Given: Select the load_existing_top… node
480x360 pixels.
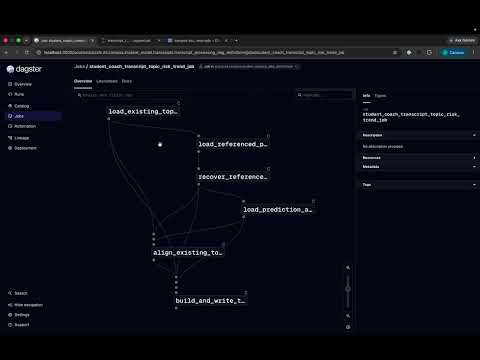Looking at the screenshot, I should (143, 112).
